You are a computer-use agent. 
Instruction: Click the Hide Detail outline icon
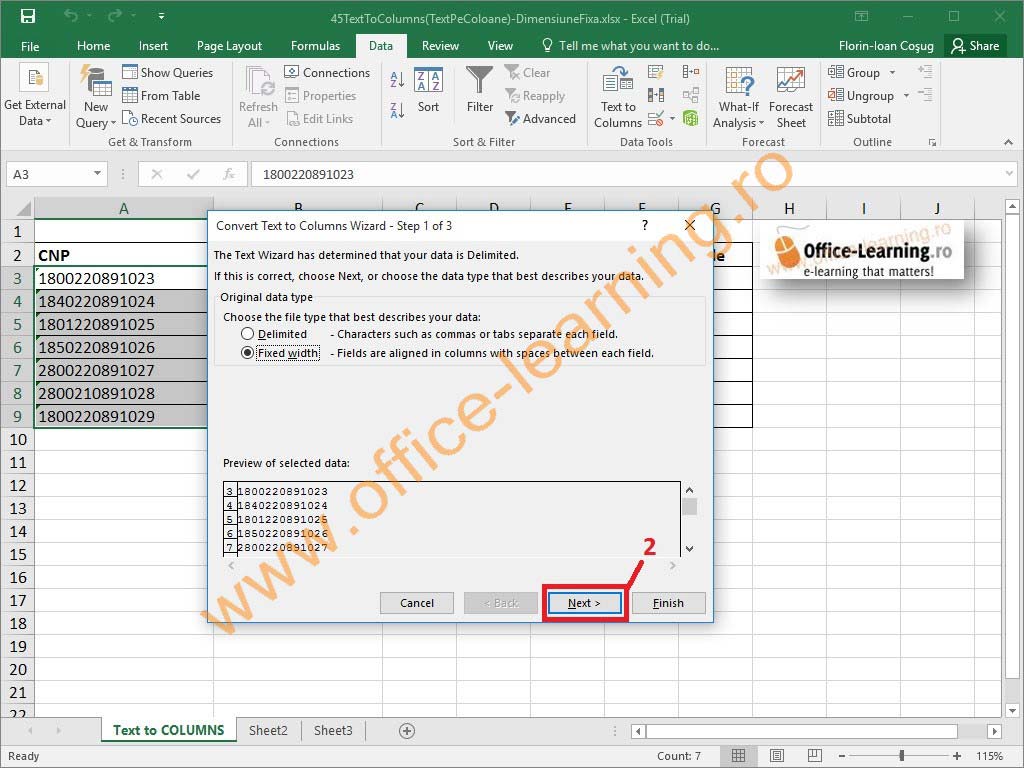(x=925, y=95)
